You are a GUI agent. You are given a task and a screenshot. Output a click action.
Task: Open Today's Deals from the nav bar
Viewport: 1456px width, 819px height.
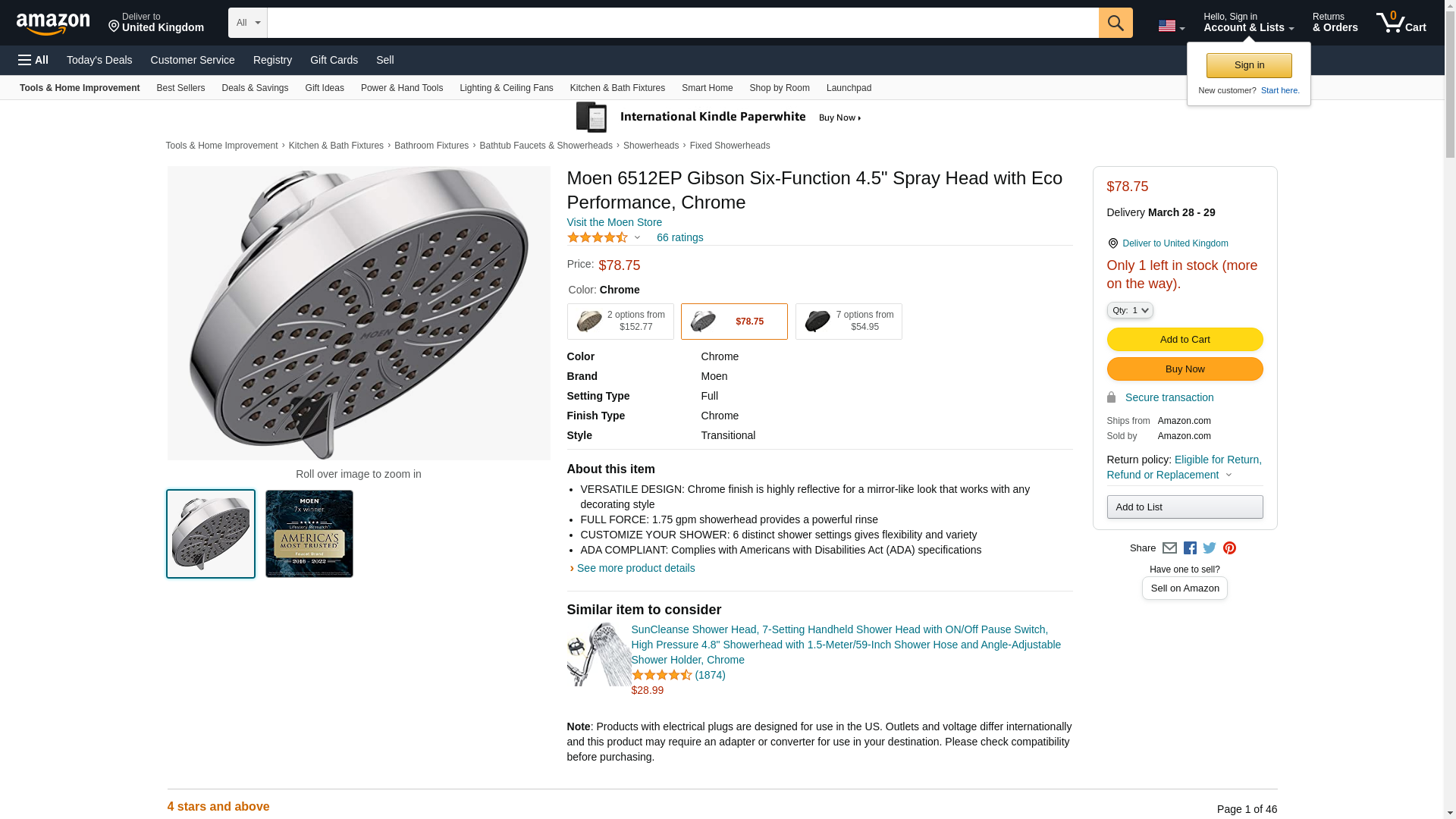point(99,60)
